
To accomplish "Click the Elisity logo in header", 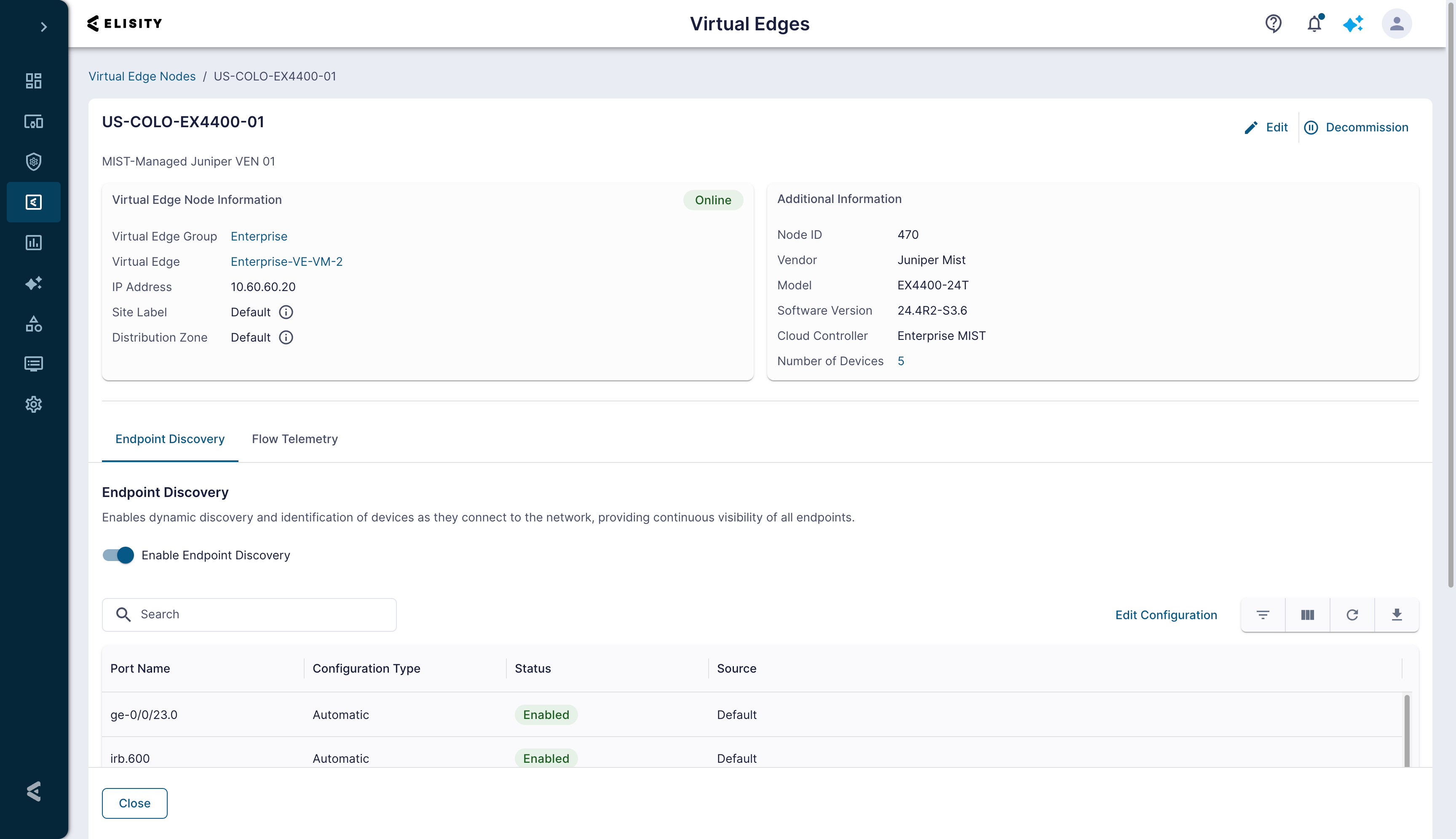I will pyautogui.click(x=125, y=24).
